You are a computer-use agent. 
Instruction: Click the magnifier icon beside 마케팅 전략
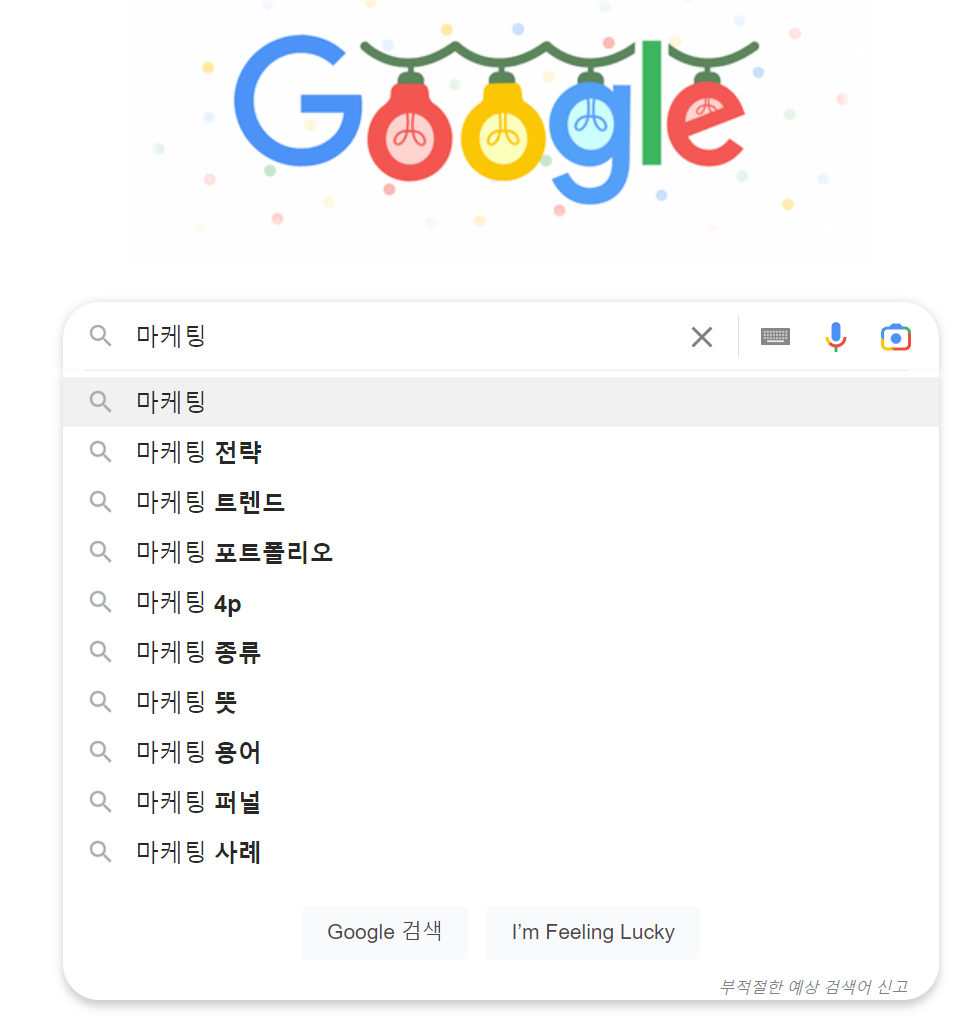click(x=100, y=451)
